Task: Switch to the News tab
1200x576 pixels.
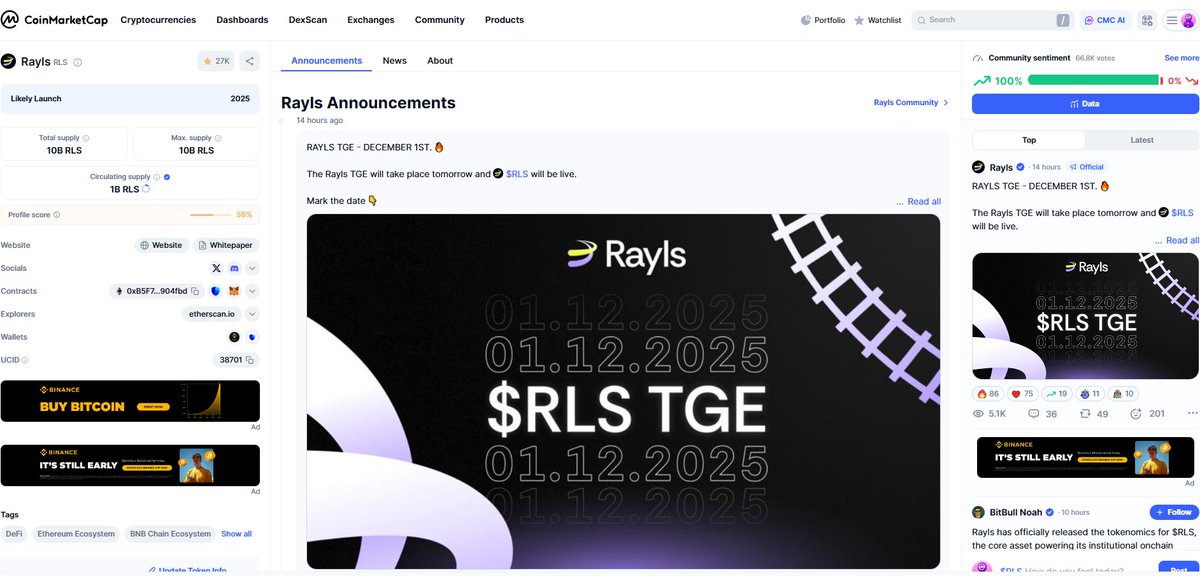Action: coord(395,61)
